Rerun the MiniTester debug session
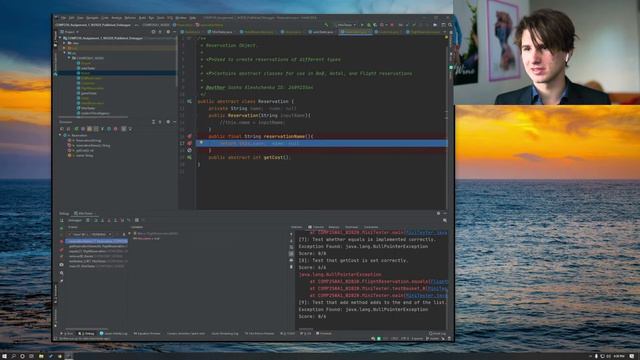The image size is (640, 360). pos(62,220)
